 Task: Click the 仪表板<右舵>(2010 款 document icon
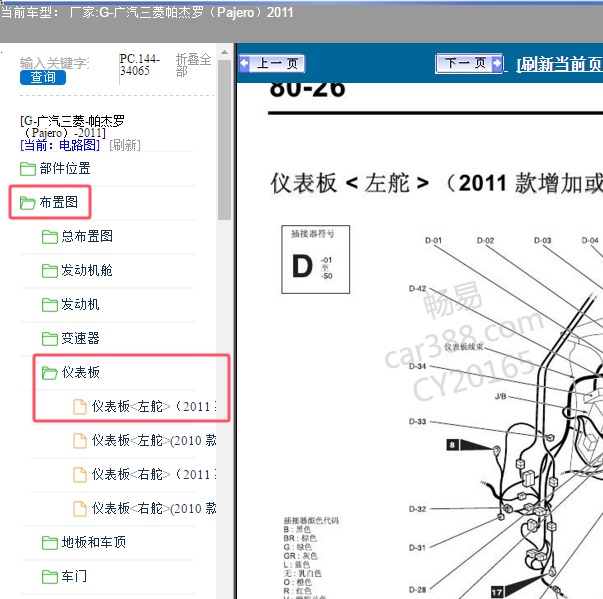[x=80, y=509]
